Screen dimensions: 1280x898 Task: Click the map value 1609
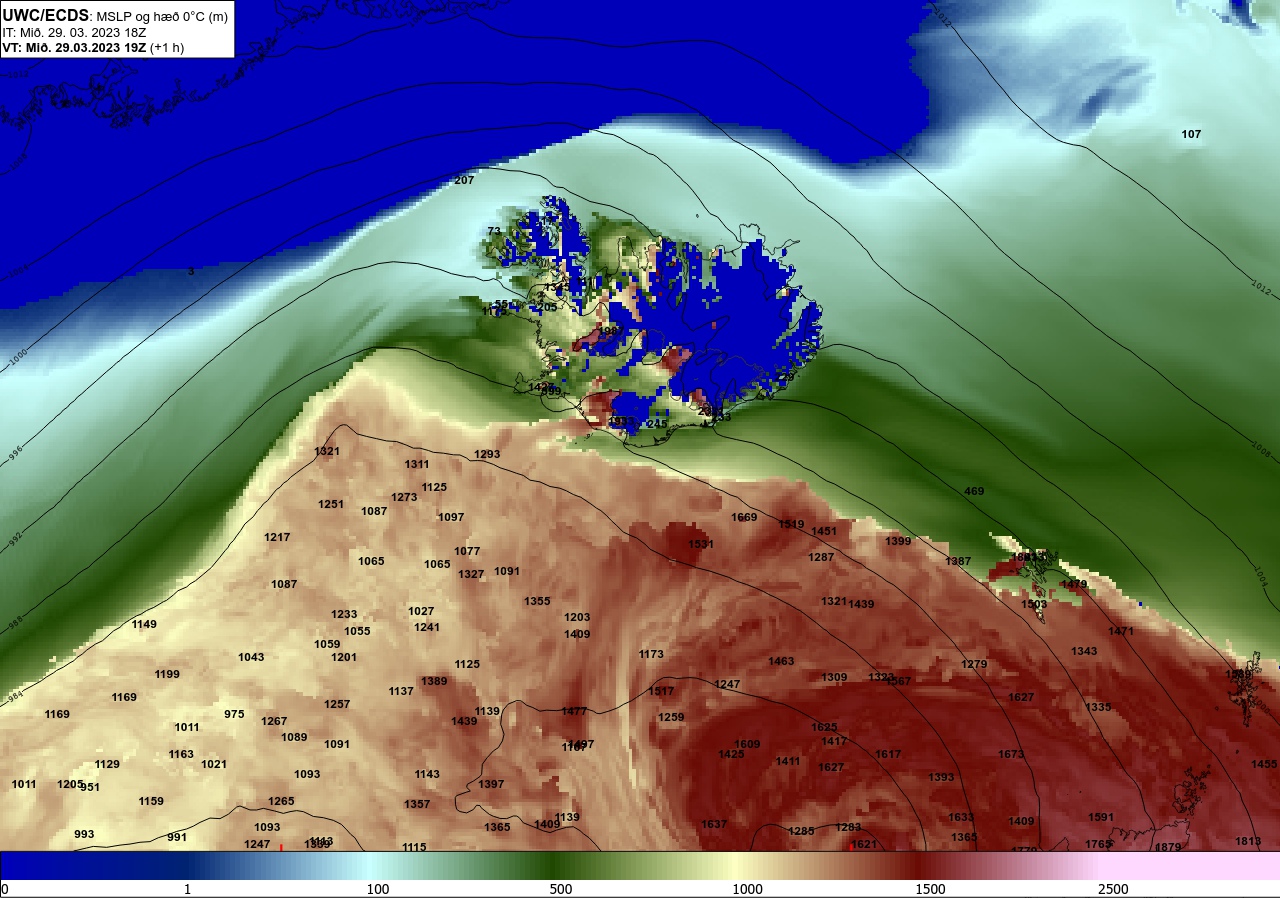click(x=747, y=744)
